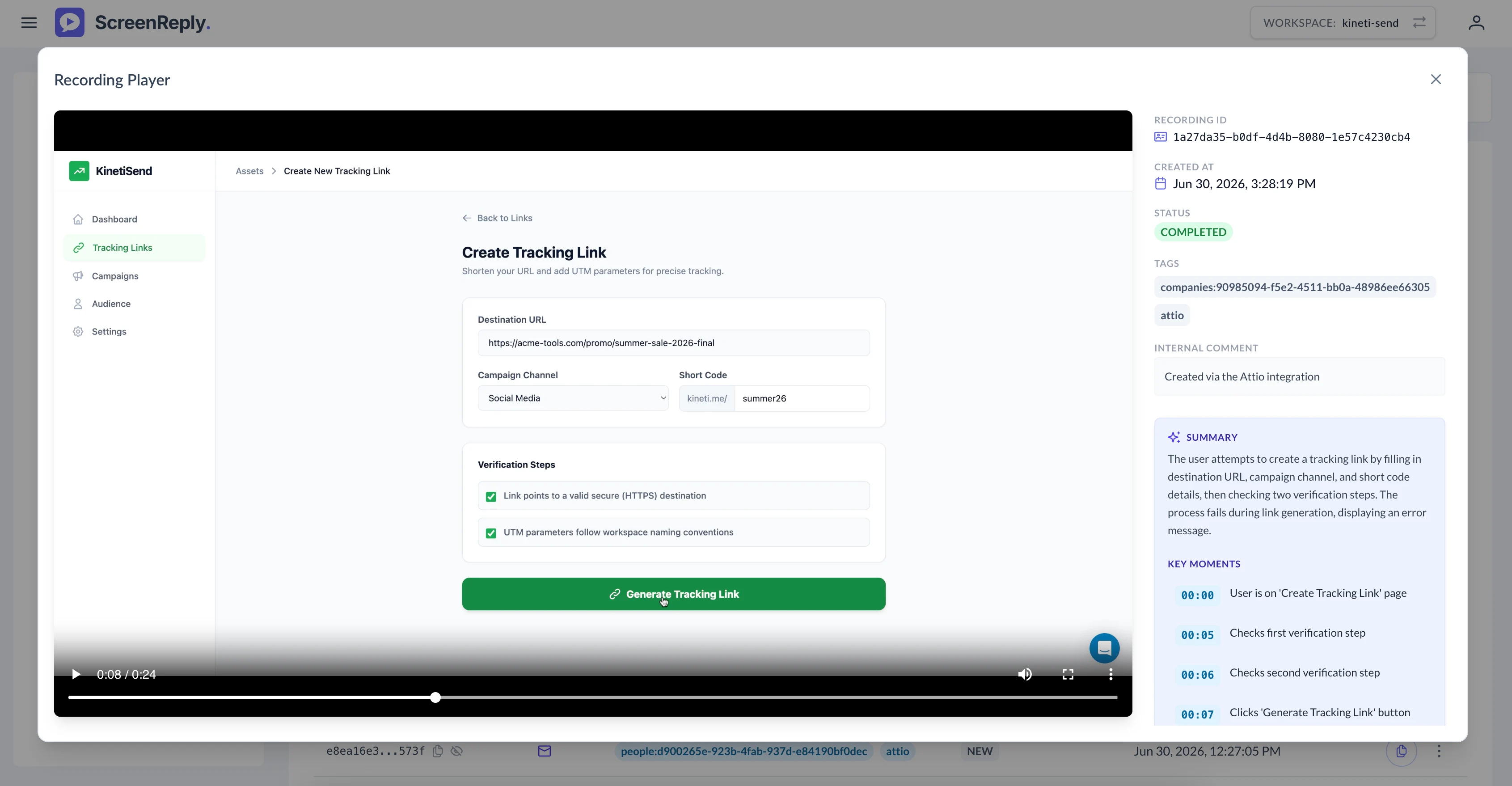
Task: Open Audience in the sidebar
Action: click(x=134, y=304)
